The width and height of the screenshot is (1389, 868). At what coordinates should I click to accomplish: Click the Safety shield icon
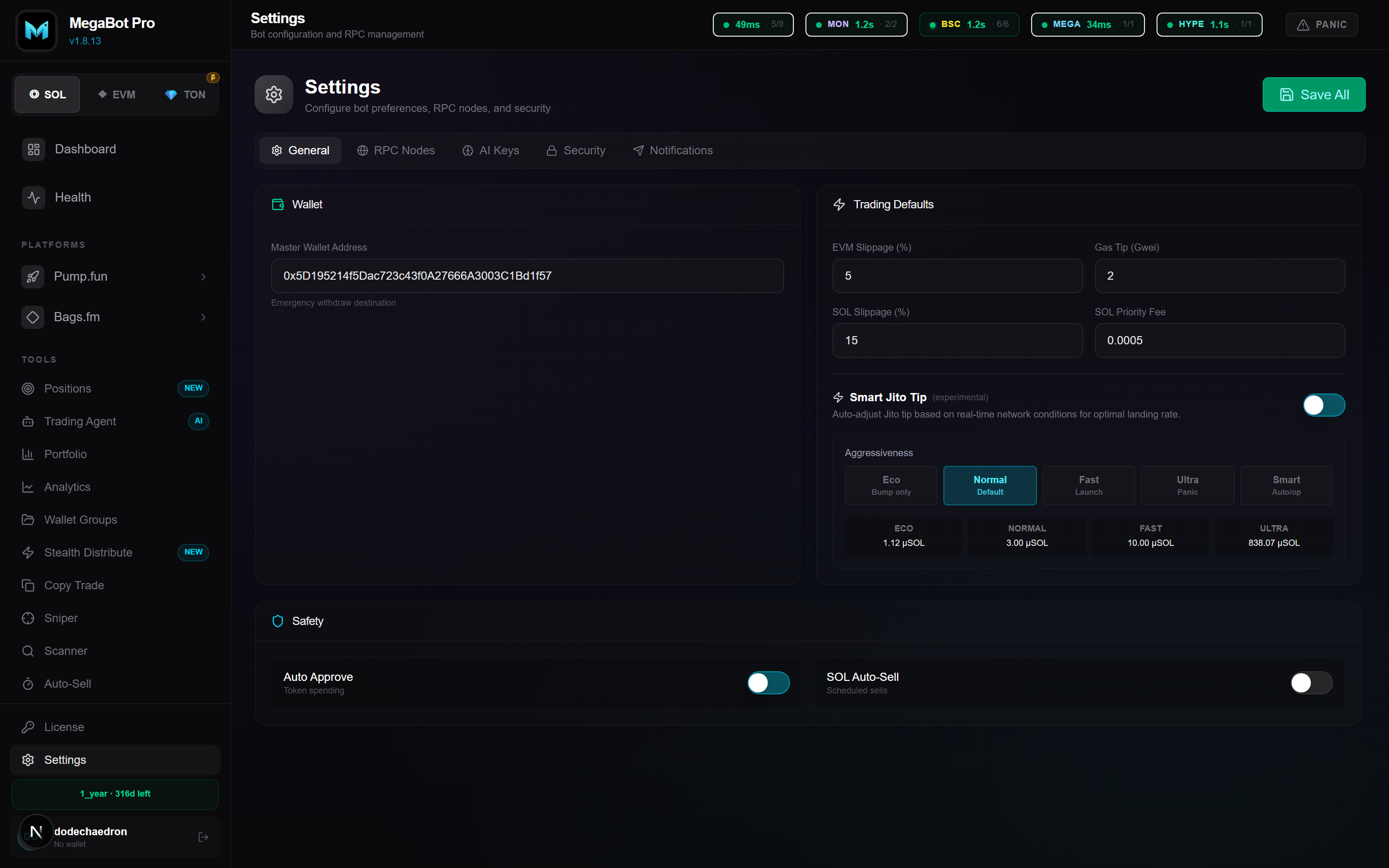(x=278, y=621)
